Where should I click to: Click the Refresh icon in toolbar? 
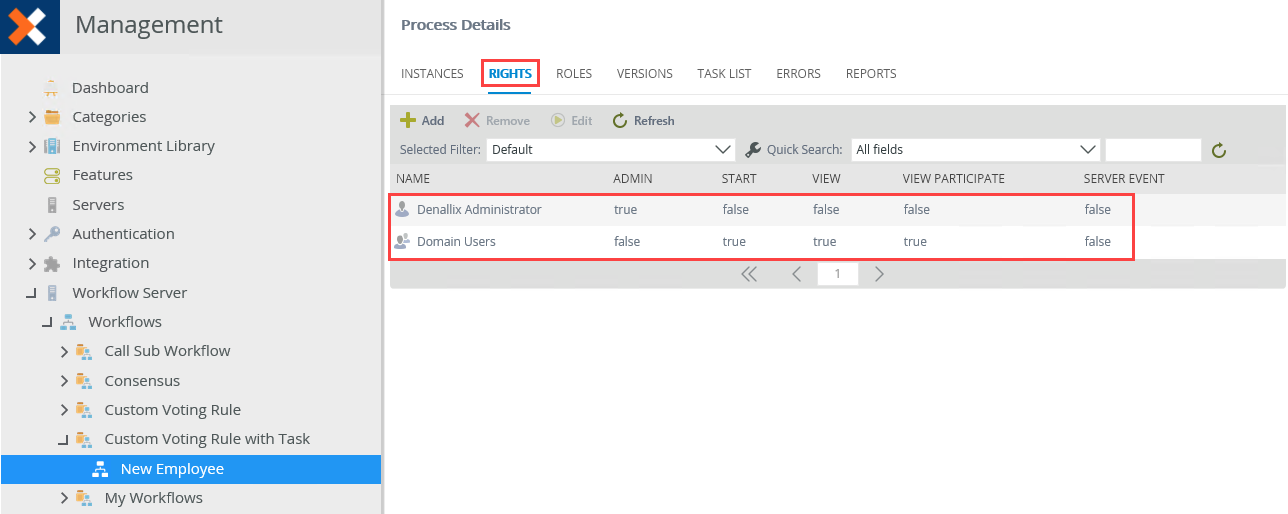[620, 120]
